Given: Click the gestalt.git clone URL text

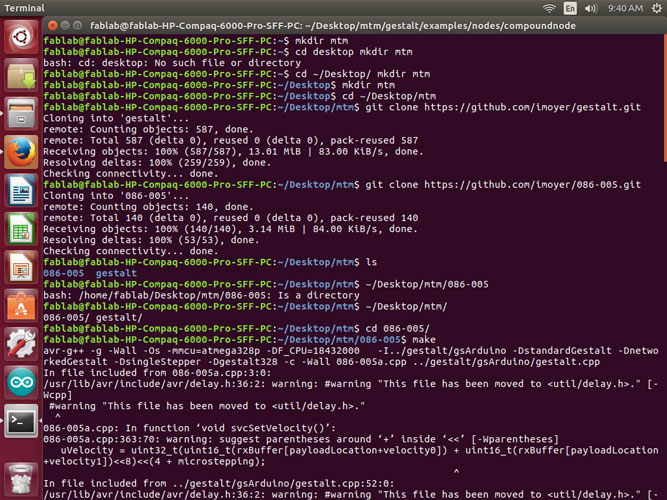Looking at the screenshot, I should (532, 107).
